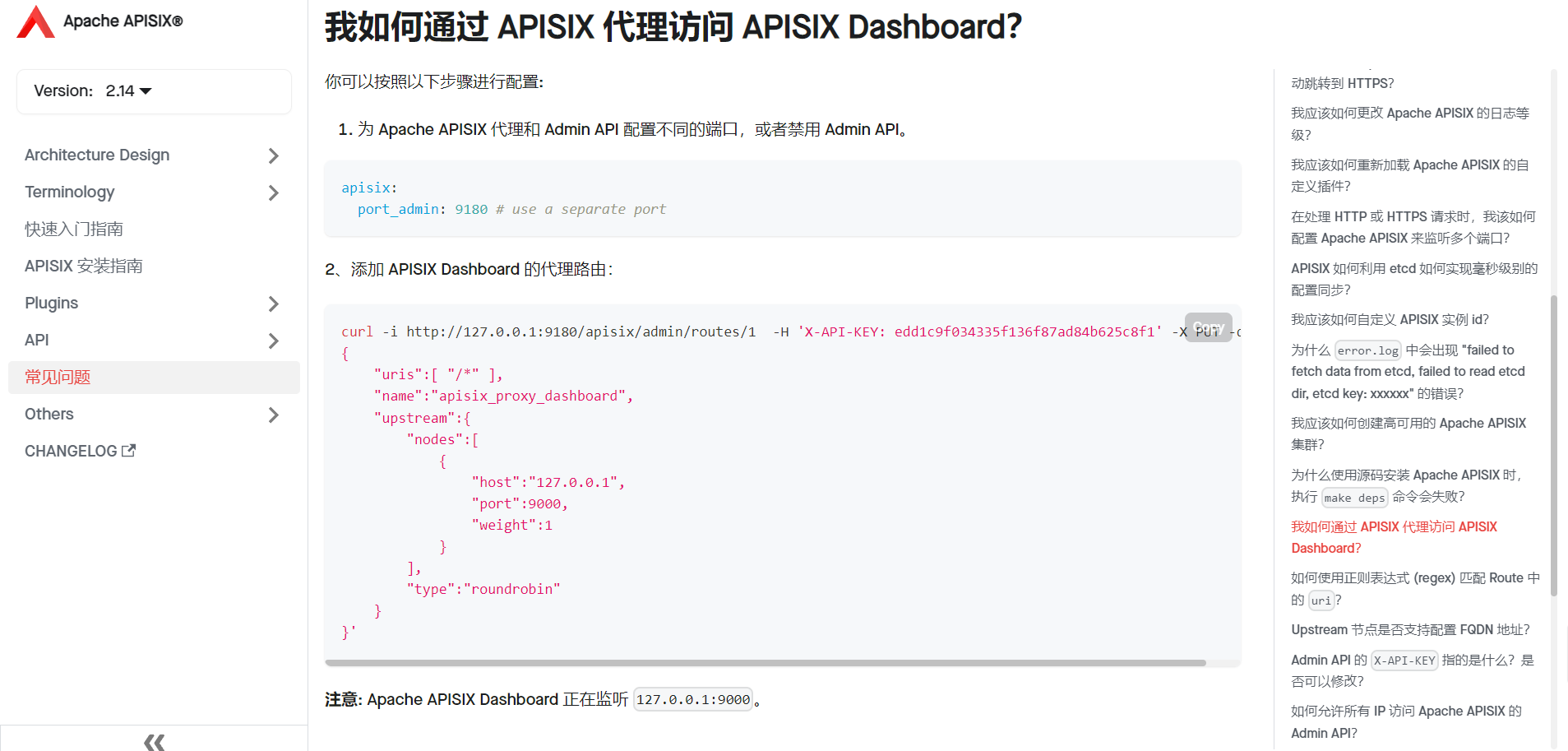Open Terminology sidebar item
Image resolution: width=1568 pixels, height=751 pixels.
70,192
